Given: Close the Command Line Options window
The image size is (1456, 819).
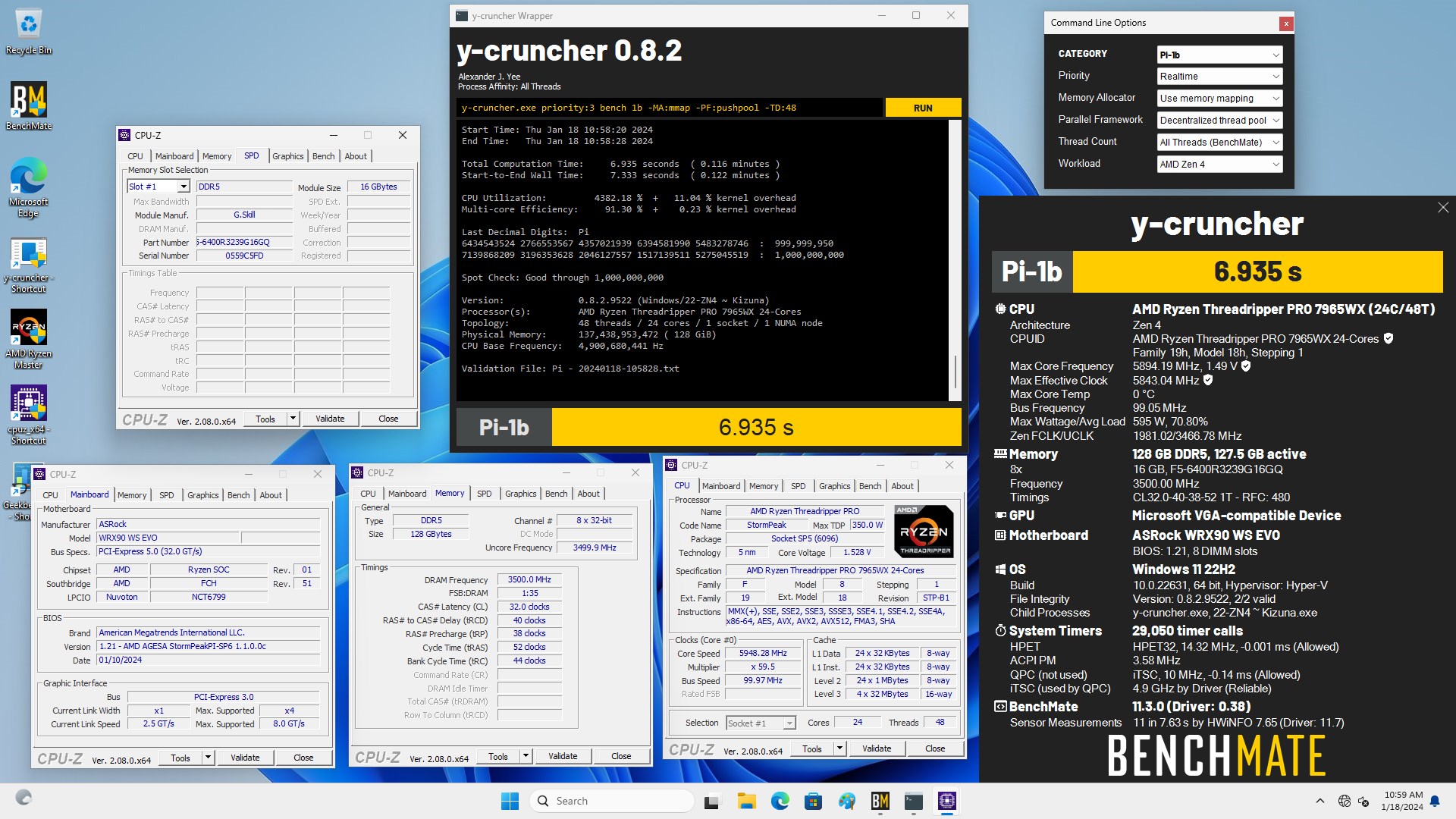Looking at the screenshot, I should pyautogui.click(x=1286, y=24).
